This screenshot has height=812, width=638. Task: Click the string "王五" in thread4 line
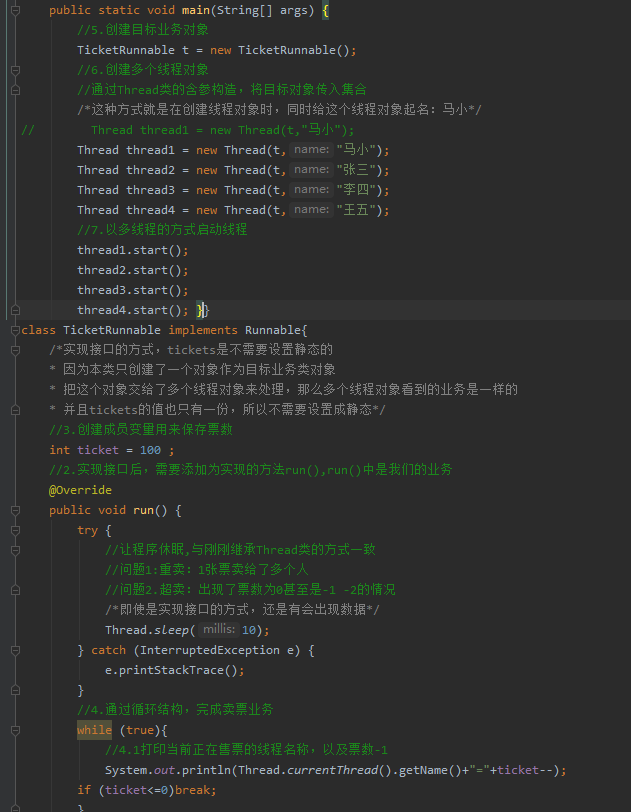coord(356,210)
